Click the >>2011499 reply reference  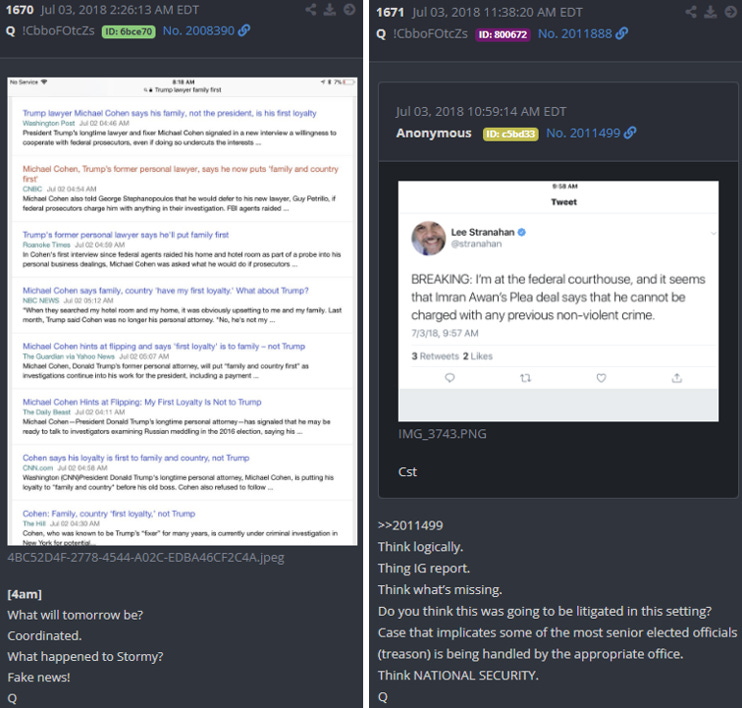click(410, 525)
